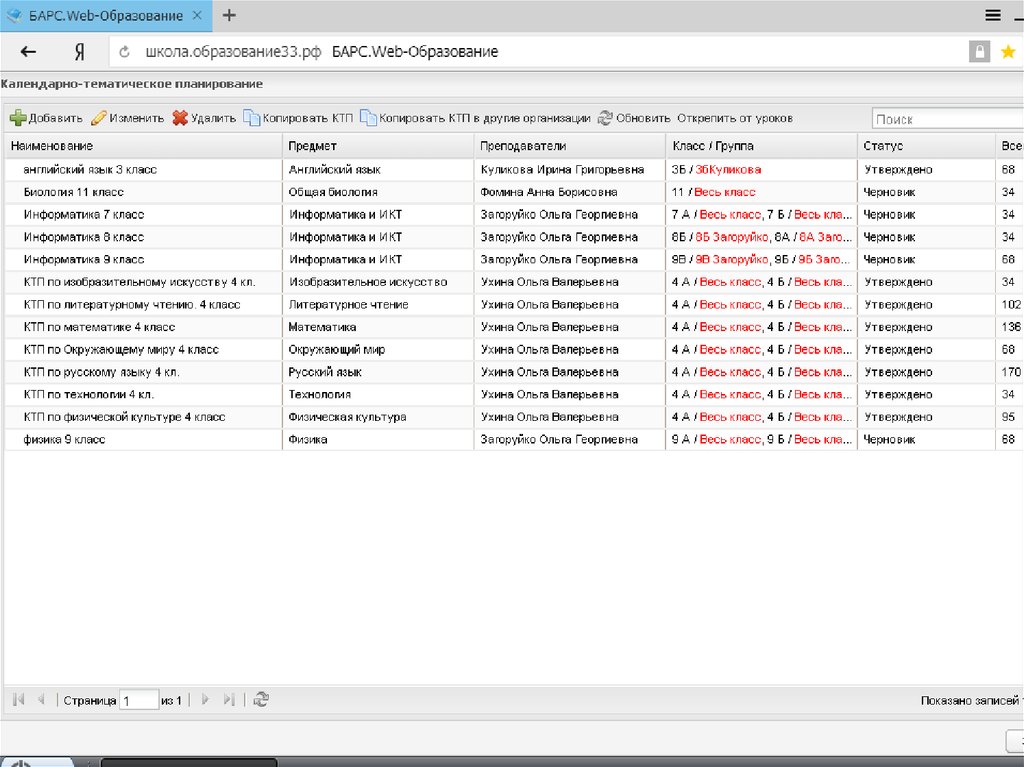Go to first page using pagination icon

(x=19, y=700)
